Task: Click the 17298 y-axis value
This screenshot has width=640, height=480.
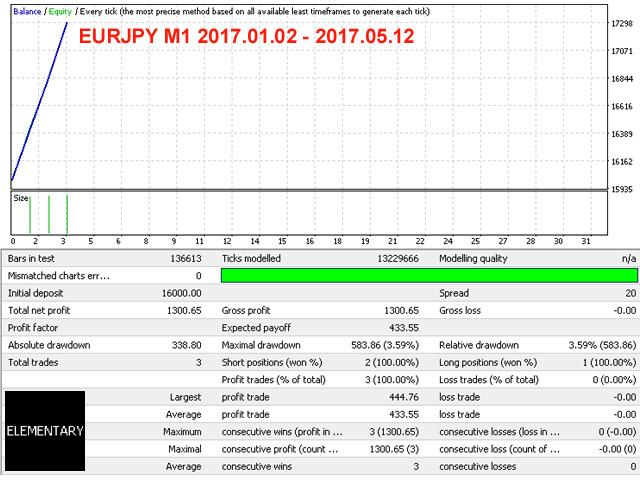Action: [x=622, y=23]
